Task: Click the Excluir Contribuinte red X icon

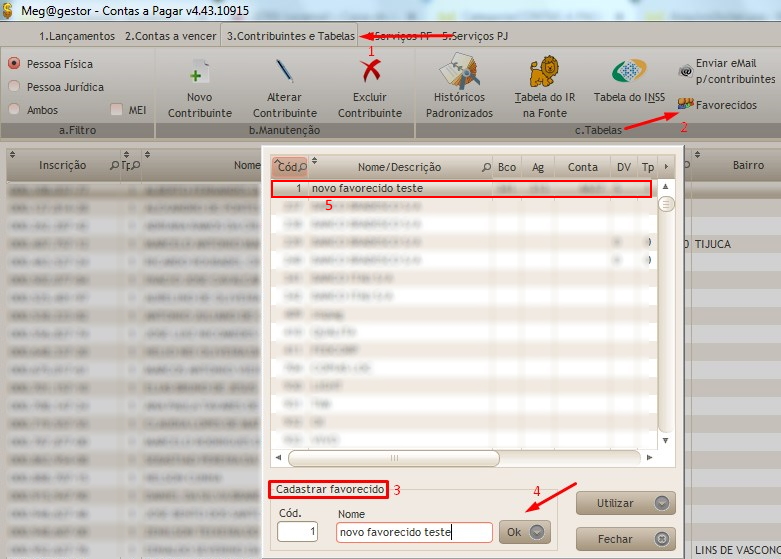Action: click(x=369, y=72)
